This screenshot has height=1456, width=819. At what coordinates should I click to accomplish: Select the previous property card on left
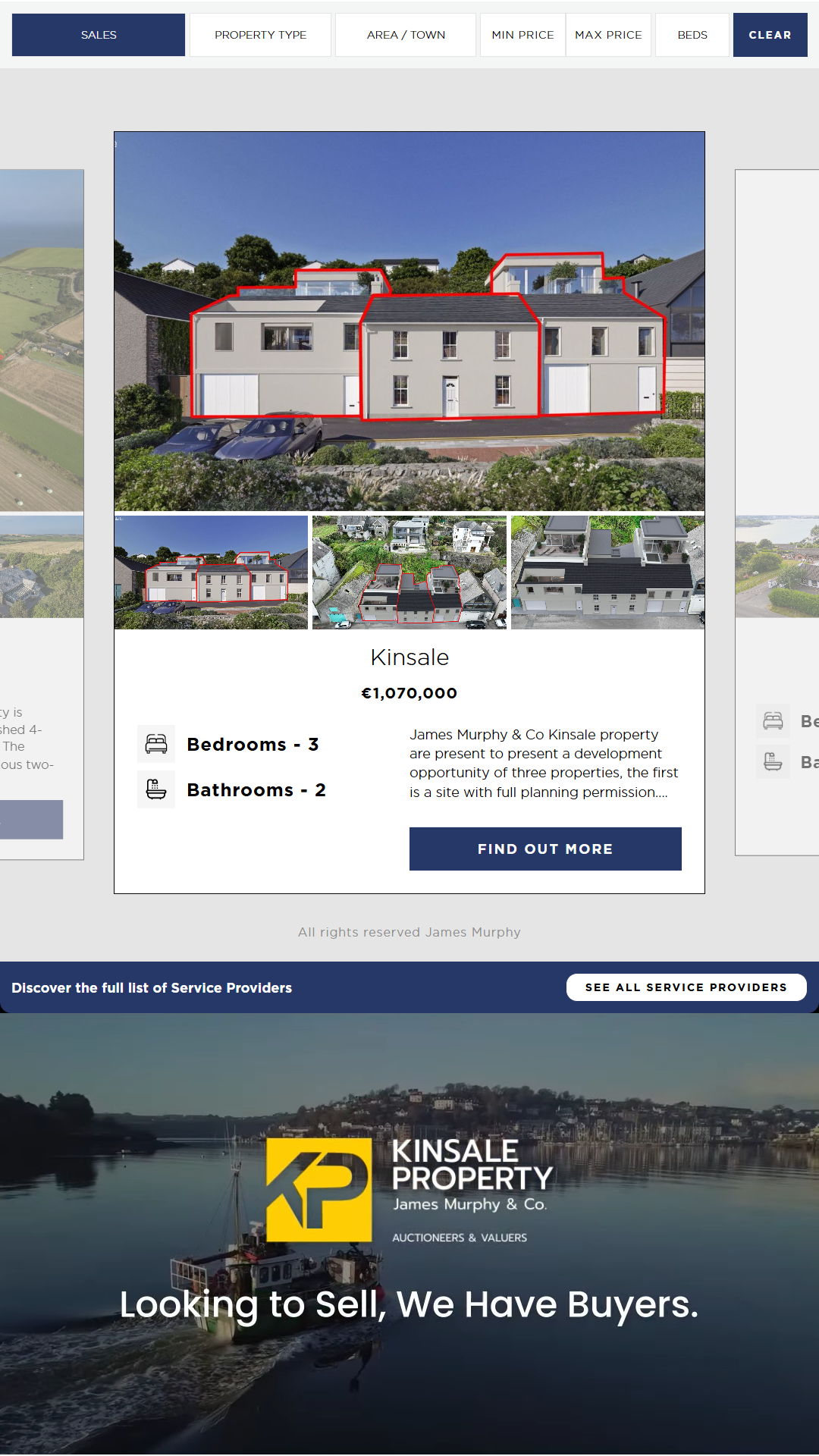[42, 514]
